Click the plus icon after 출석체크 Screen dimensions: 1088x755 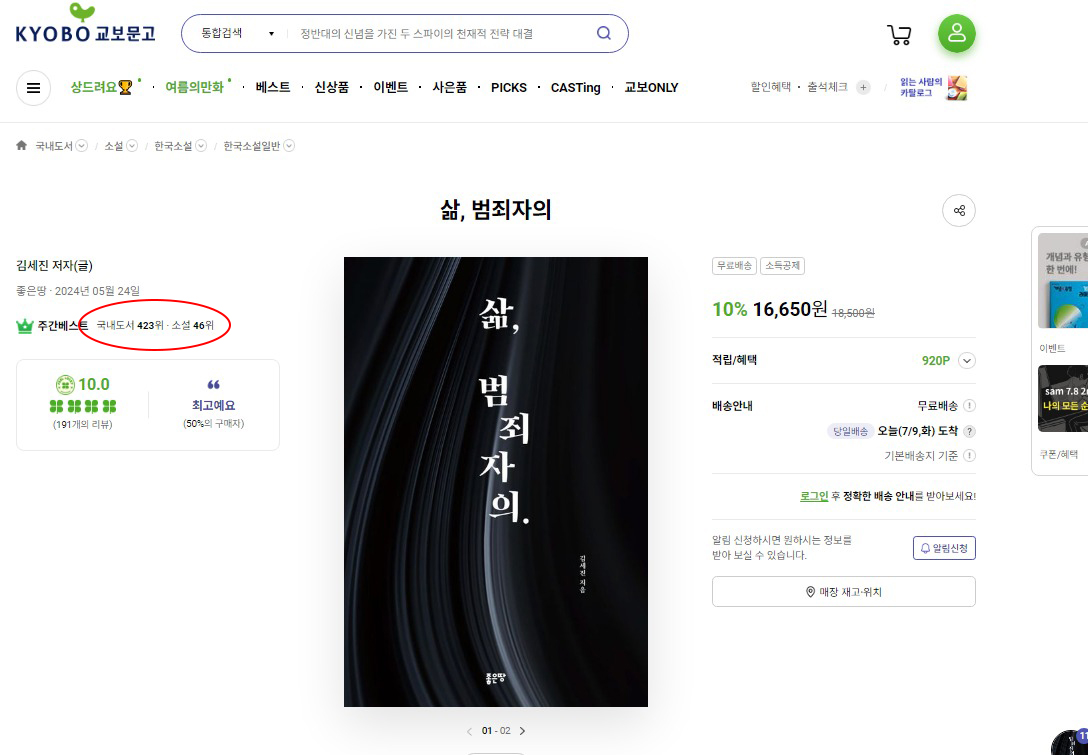[x=863, y=87]
